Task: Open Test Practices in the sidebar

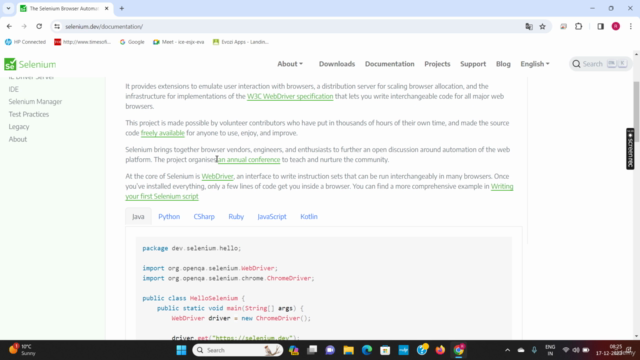Action: [x=29, y=114]
